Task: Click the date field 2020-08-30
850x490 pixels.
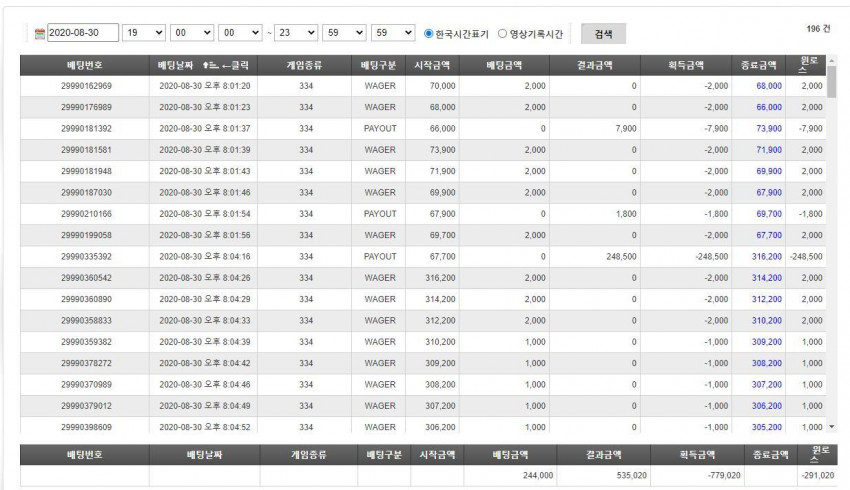Action: (83, 33)
